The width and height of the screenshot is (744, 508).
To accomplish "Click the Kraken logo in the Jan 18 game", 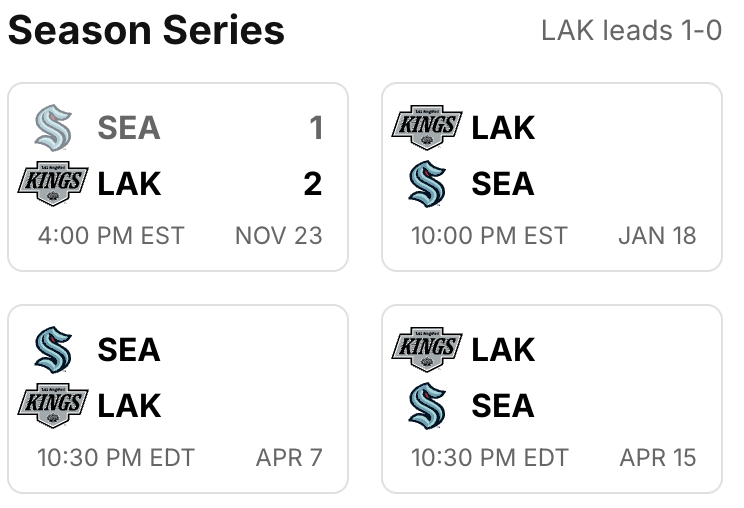I will 427,184.
